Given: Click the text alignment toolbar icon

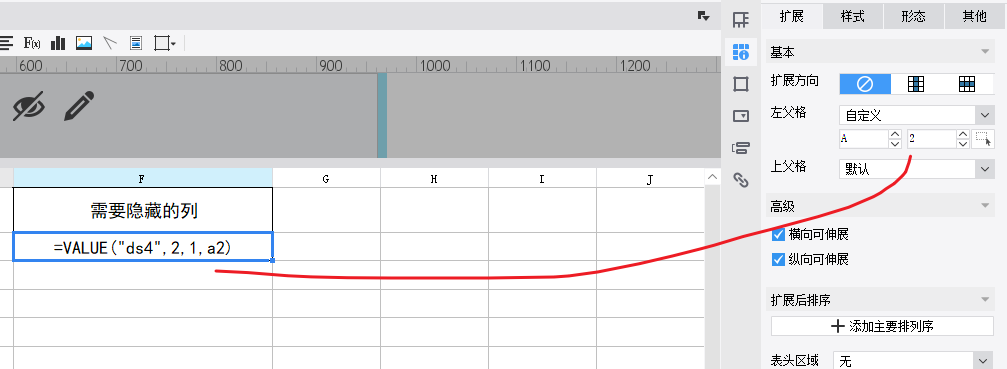Looking at the screenshot, I should pyautogui.click(x=6, y=44).
